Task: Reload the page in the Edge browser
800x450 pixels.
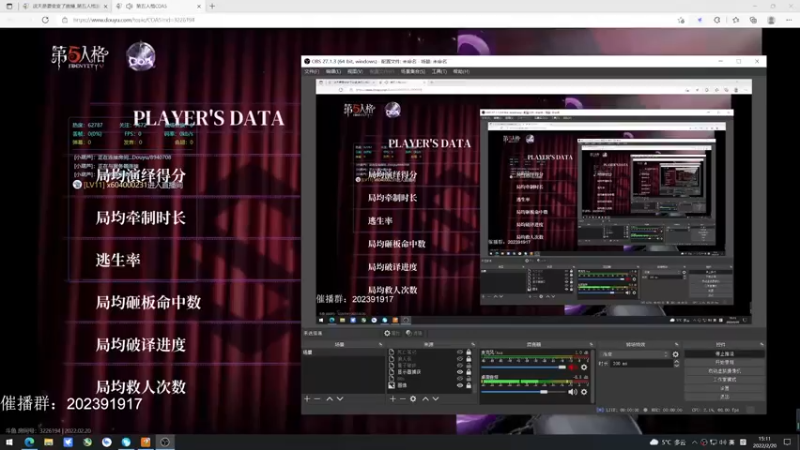Action: point(45,20)
